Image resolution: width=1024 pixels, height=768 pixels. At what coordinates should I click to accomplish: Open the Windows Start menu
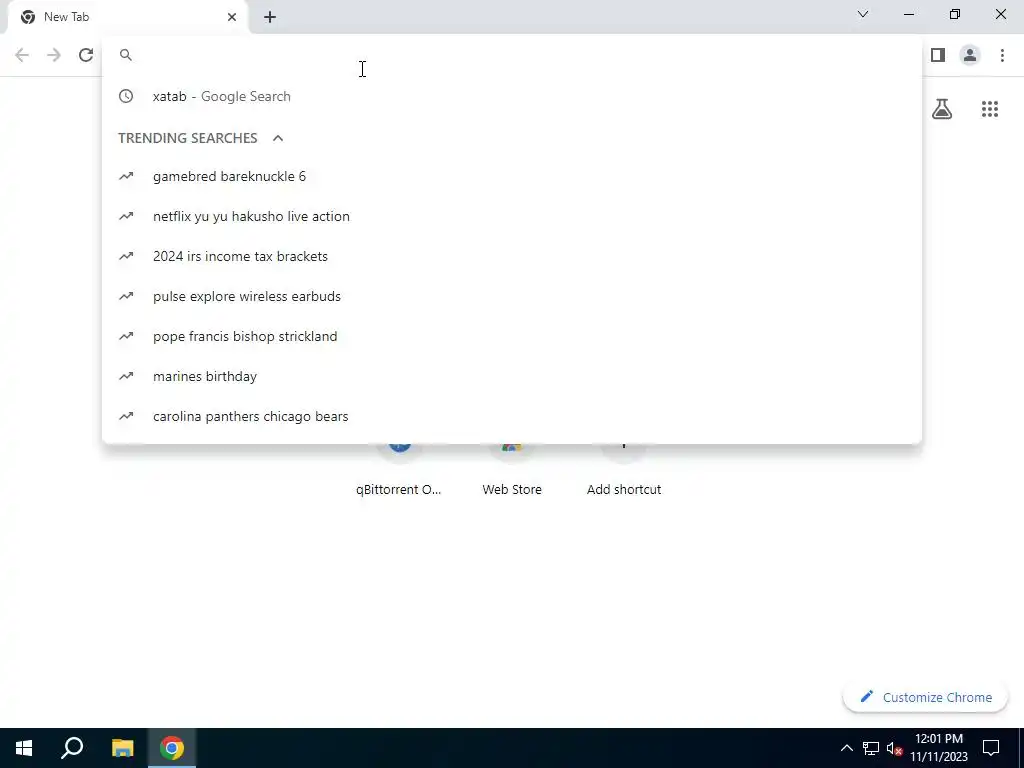tap(24, 748)
